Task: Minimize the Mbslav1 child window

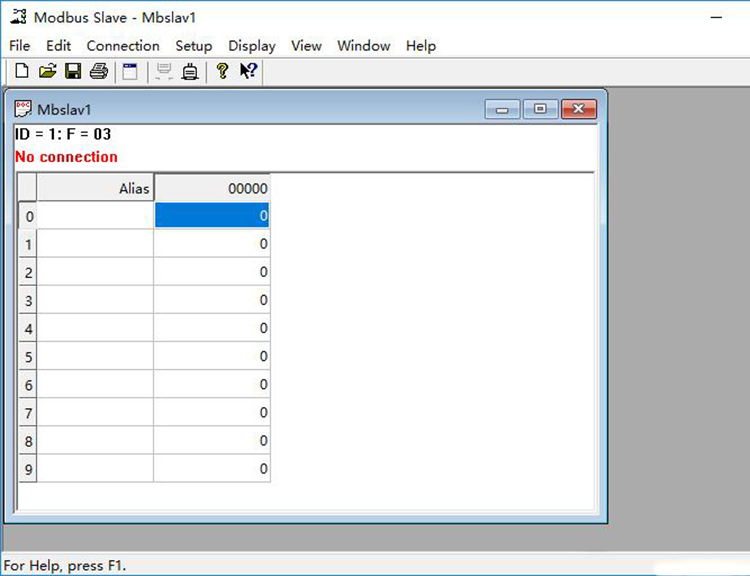Action: coord(502,109)
